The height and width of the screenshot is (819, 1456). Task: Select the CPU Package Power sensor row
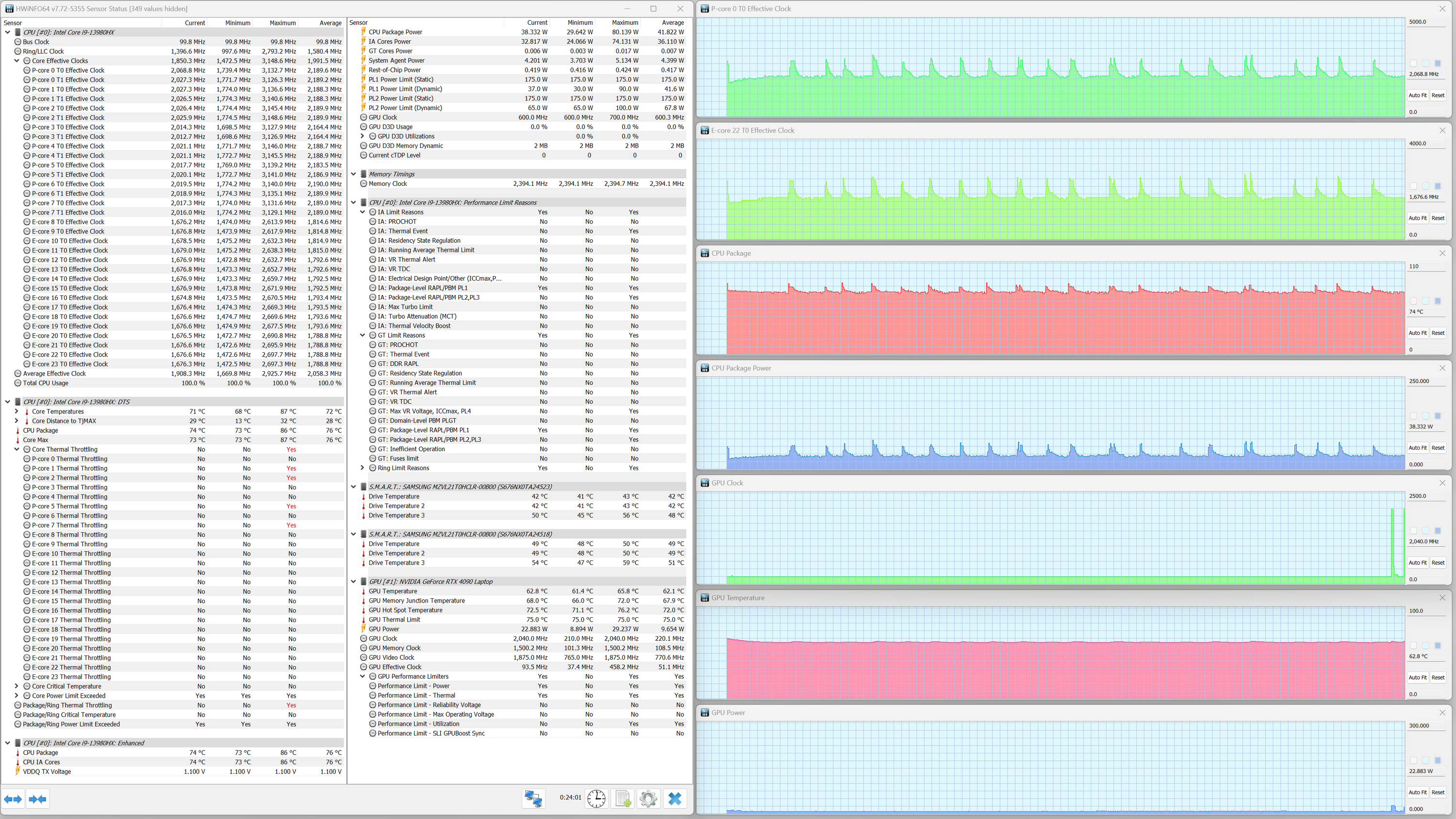[x=395, y=32]
